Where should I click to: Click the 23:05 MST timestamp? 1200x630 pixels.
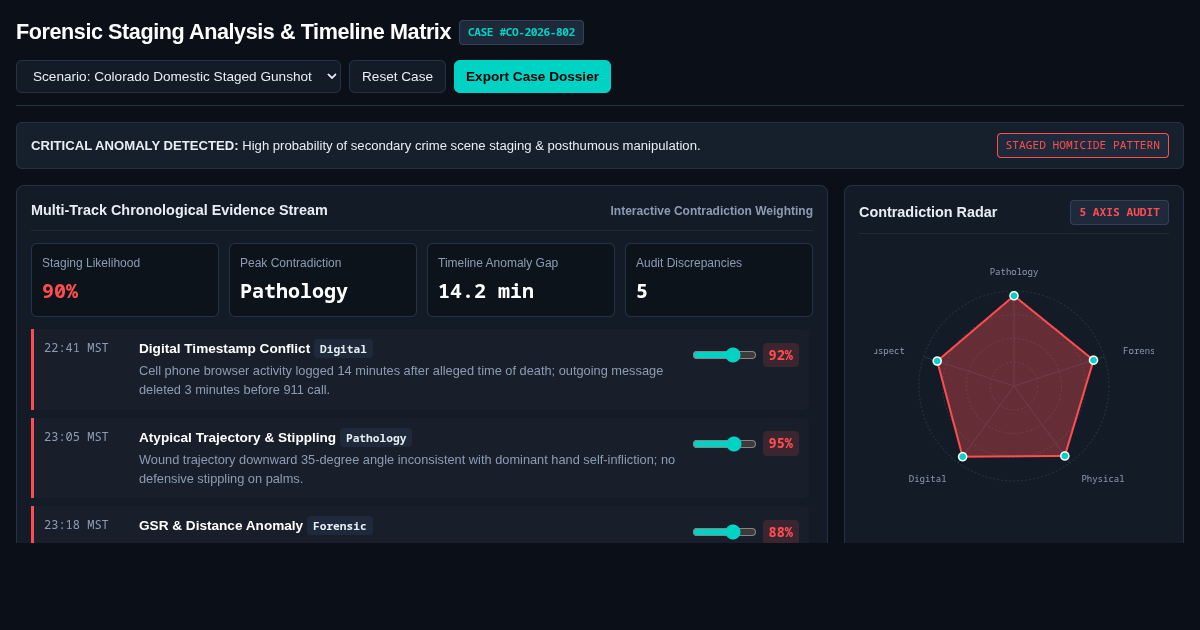[76, 437]
